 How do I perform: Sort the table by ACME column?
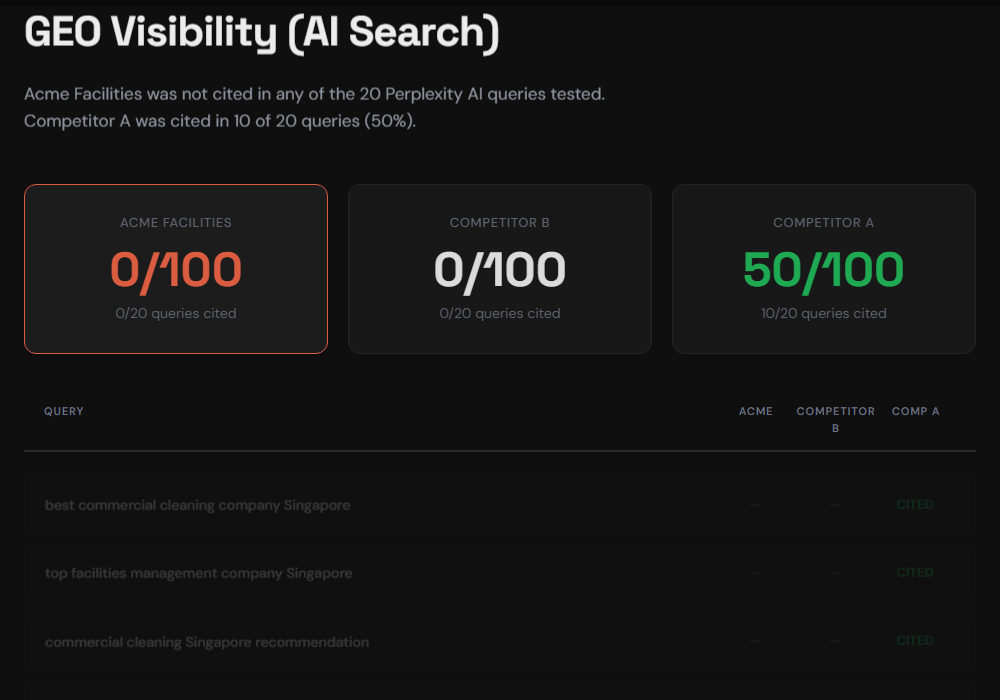[756, 411]
